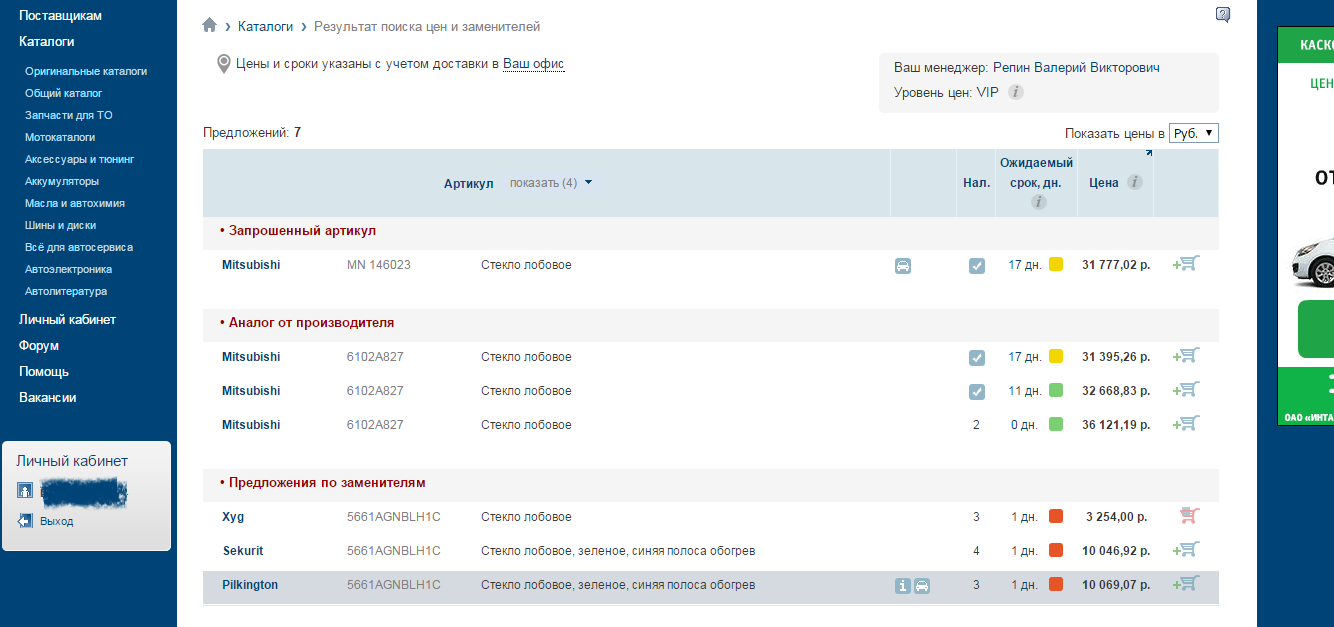
Task: Open info icon under expected delivery time header
Action: (1038, 202)
